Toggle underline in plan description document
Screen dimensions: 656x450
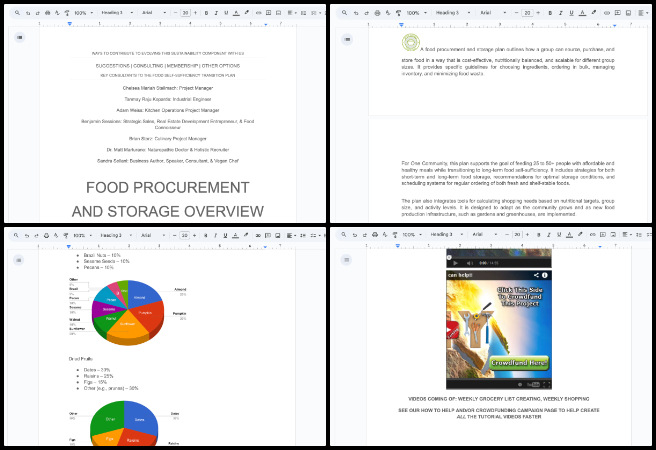(571, 13)
